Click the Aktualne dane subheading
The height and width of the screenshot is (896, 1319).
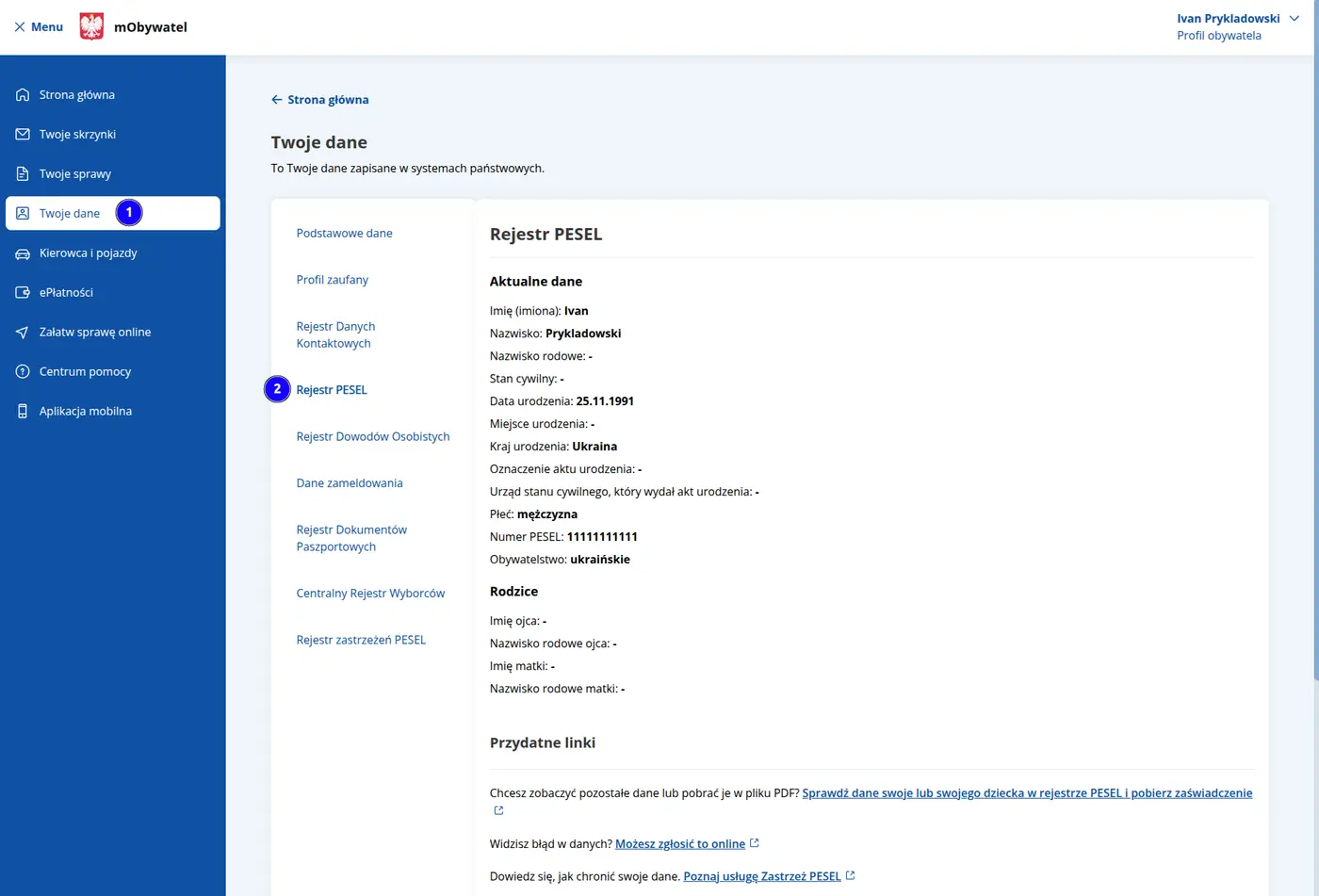coord(536,282)
